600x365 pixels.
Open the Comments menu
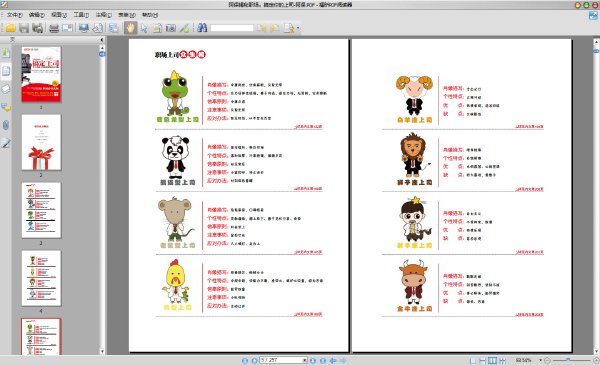[103, 15]
